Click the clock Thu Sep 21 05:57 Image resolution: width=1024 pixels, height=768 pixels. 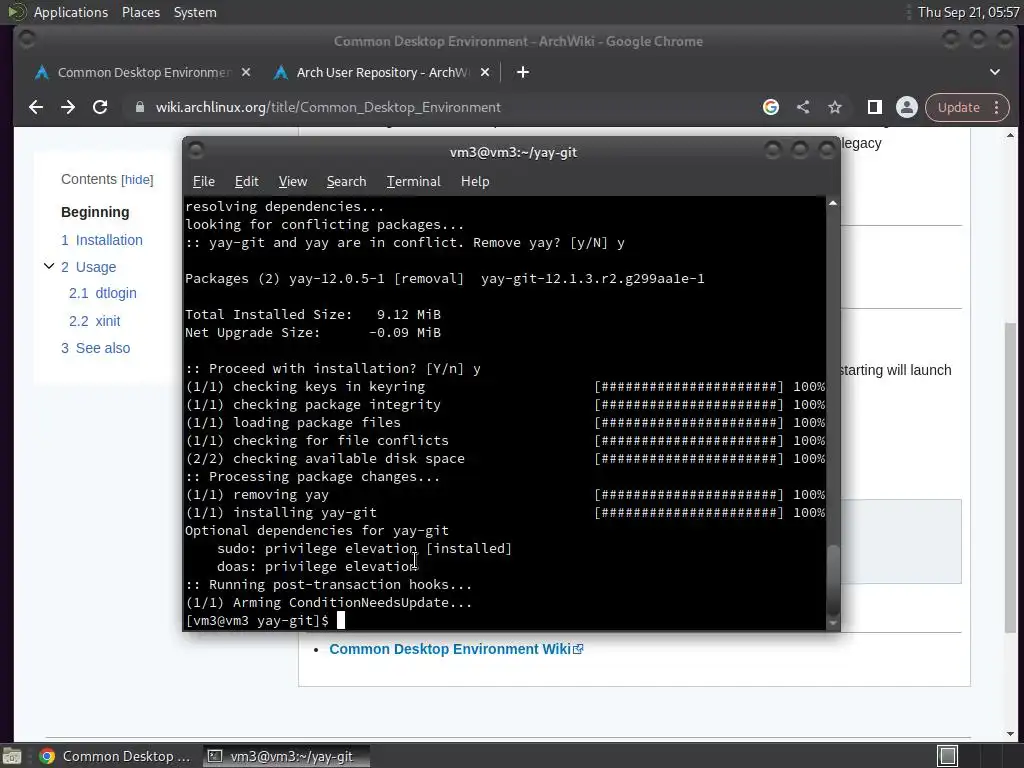pyautogui.click(x=968, y=12)
